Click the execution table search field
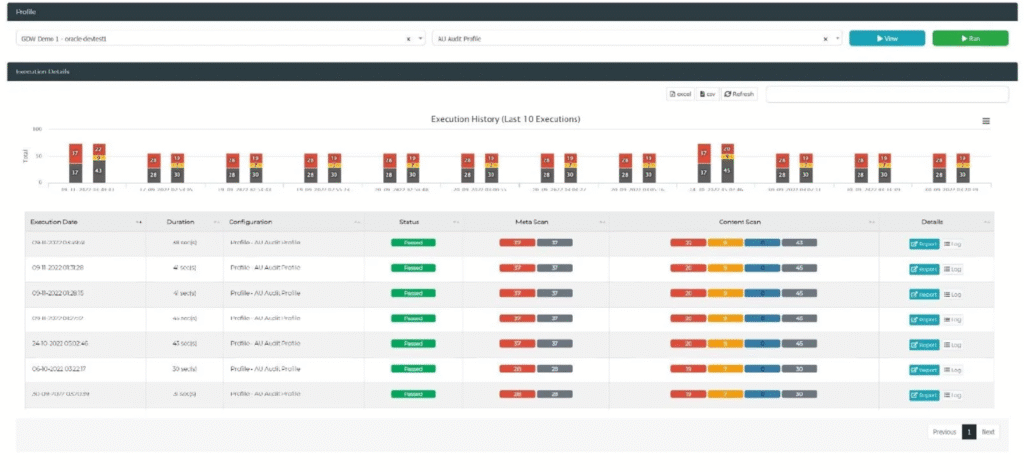Viewport: 1024px width, 472px height. click(x=887, y=95)
